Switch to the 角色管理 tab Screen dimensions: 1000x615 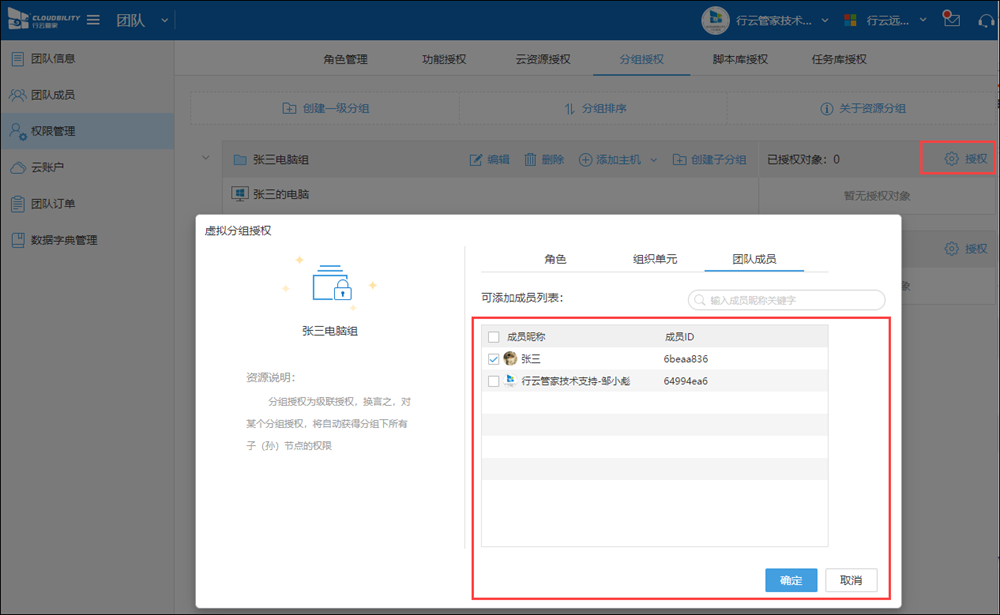tap(345, 59)
